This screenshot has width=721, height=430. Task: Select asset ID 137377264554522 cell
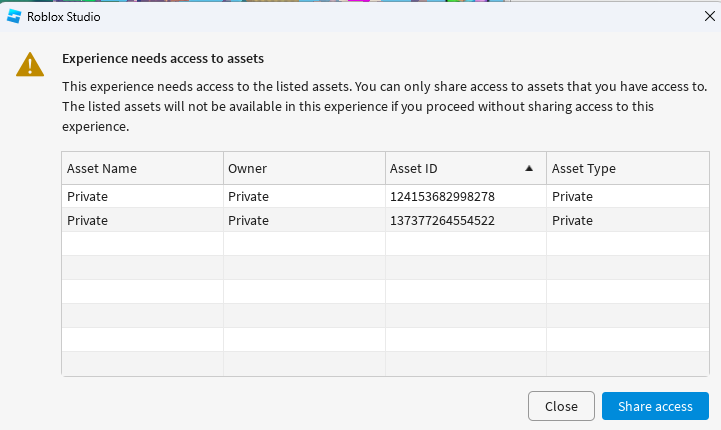click(x=442, y=221)
